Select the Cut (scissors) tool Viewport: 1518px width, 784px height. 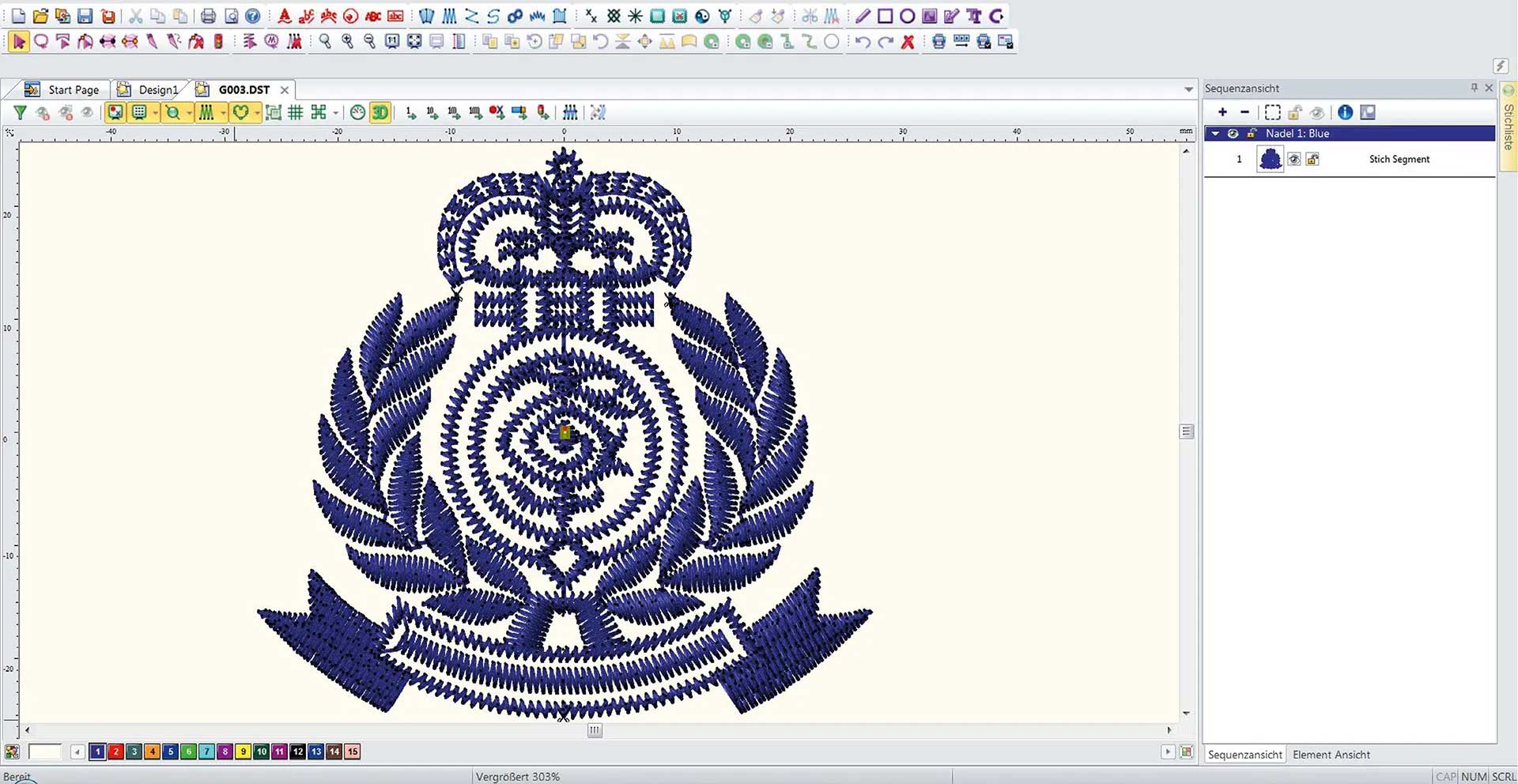(x=135, y=16)
